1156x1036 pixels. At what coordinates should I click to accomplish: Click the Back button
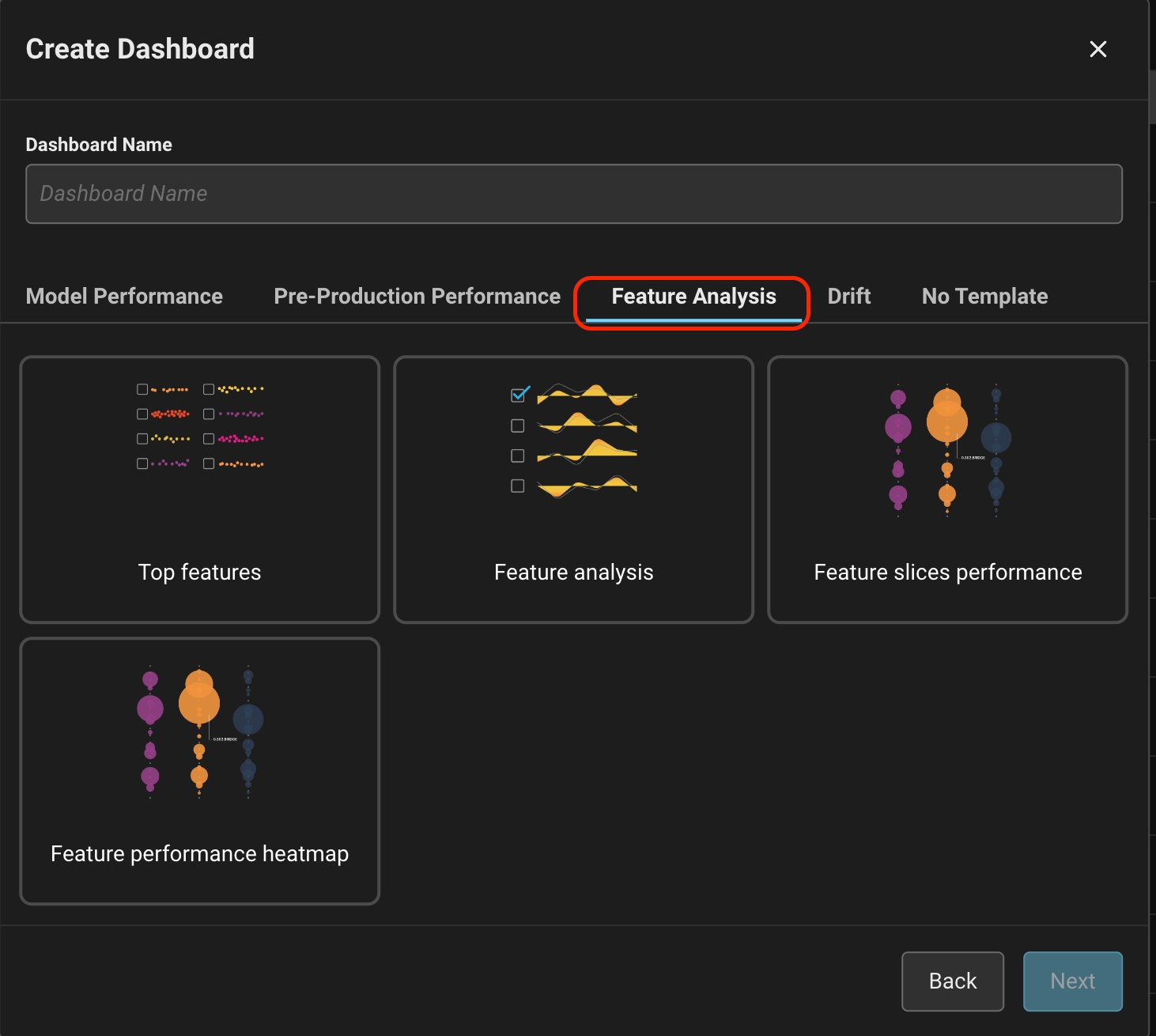pos(953,981)
